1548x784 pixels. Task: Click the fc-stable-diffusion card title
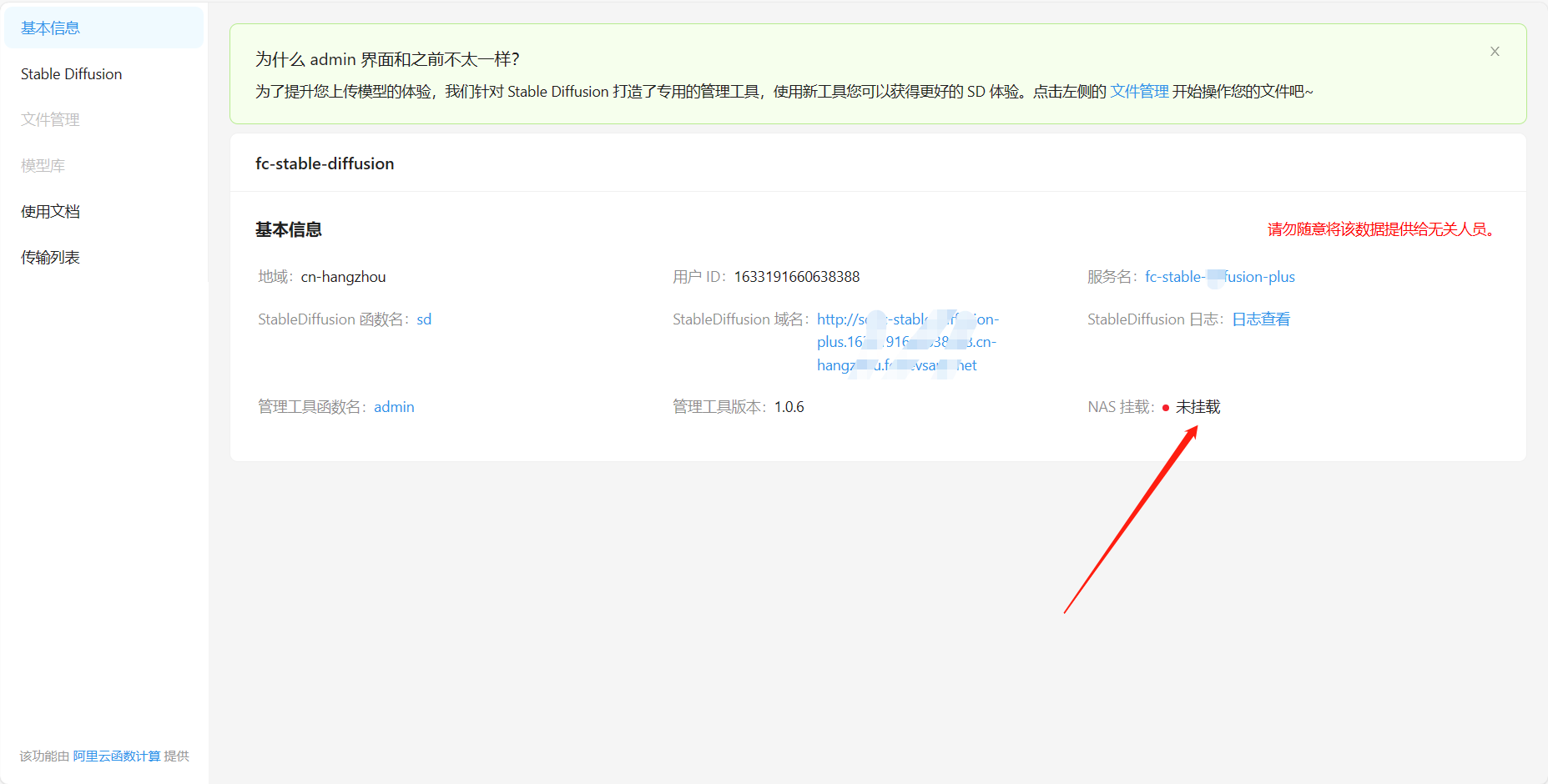pyautogui.click(x=325, y=163)
